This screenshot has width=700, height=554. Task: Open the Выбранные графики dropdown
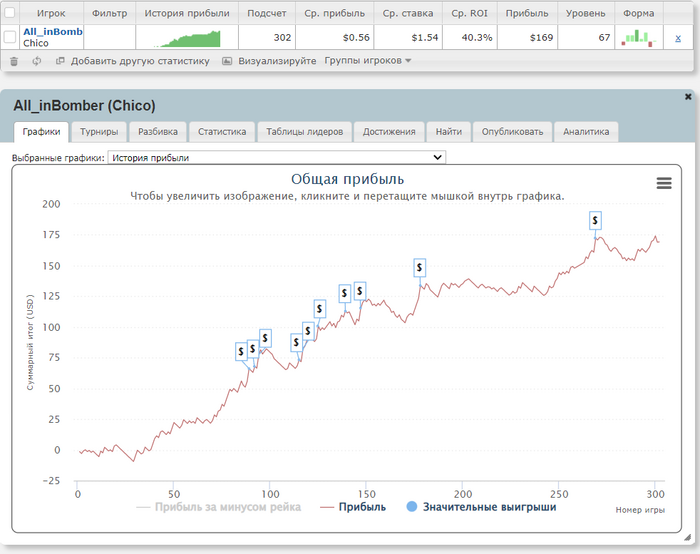(277, 157)
